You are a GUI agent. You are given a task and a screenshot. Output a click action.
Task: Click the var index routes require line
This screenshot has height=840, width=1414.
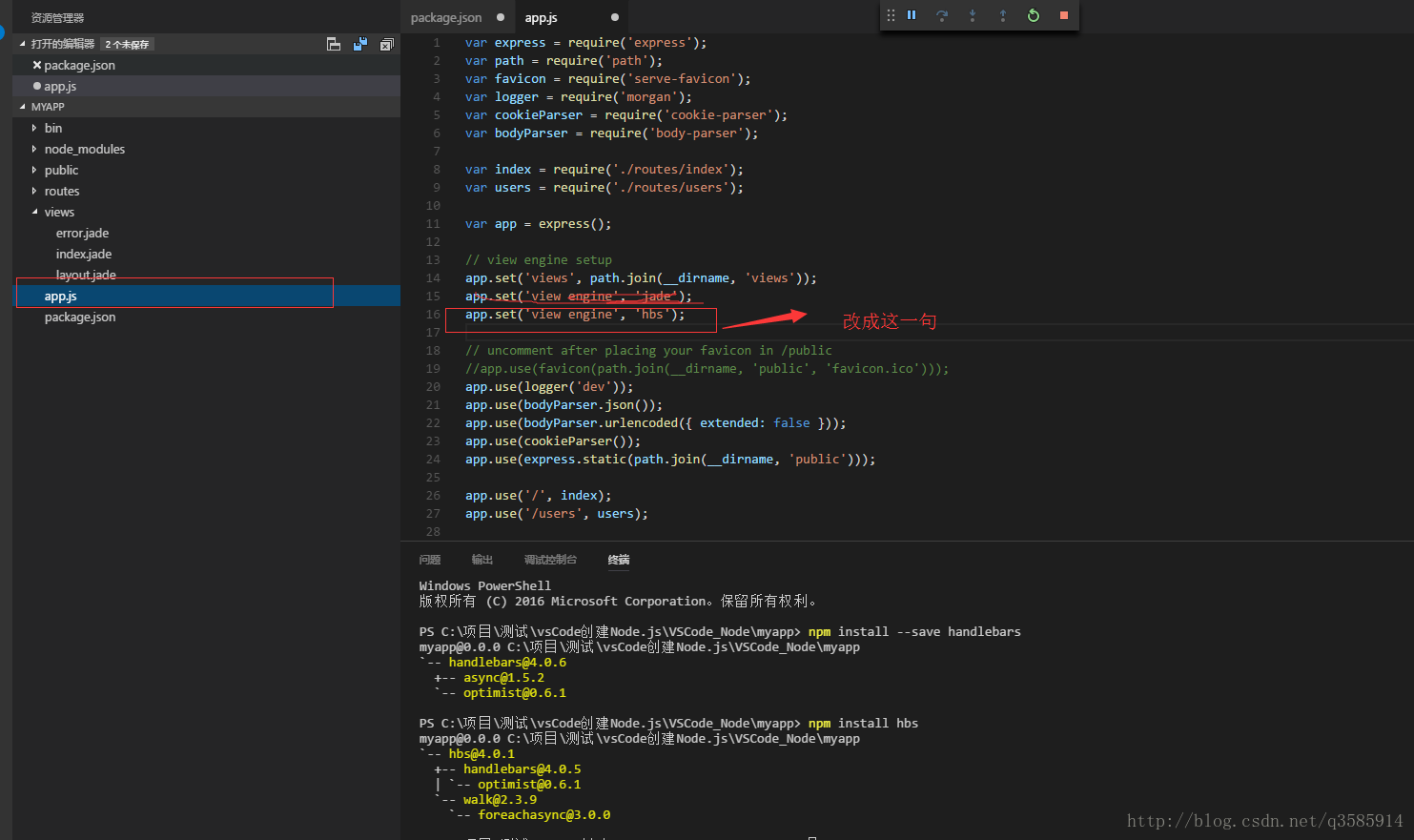pos(605,169)
